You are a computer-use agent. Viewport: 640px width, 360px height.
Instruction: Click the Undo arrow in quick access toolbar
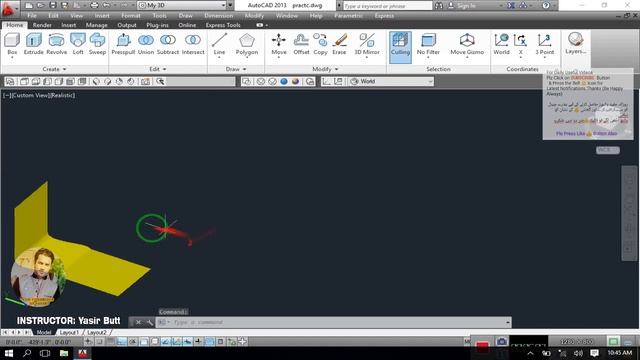[x=106, y=5]
